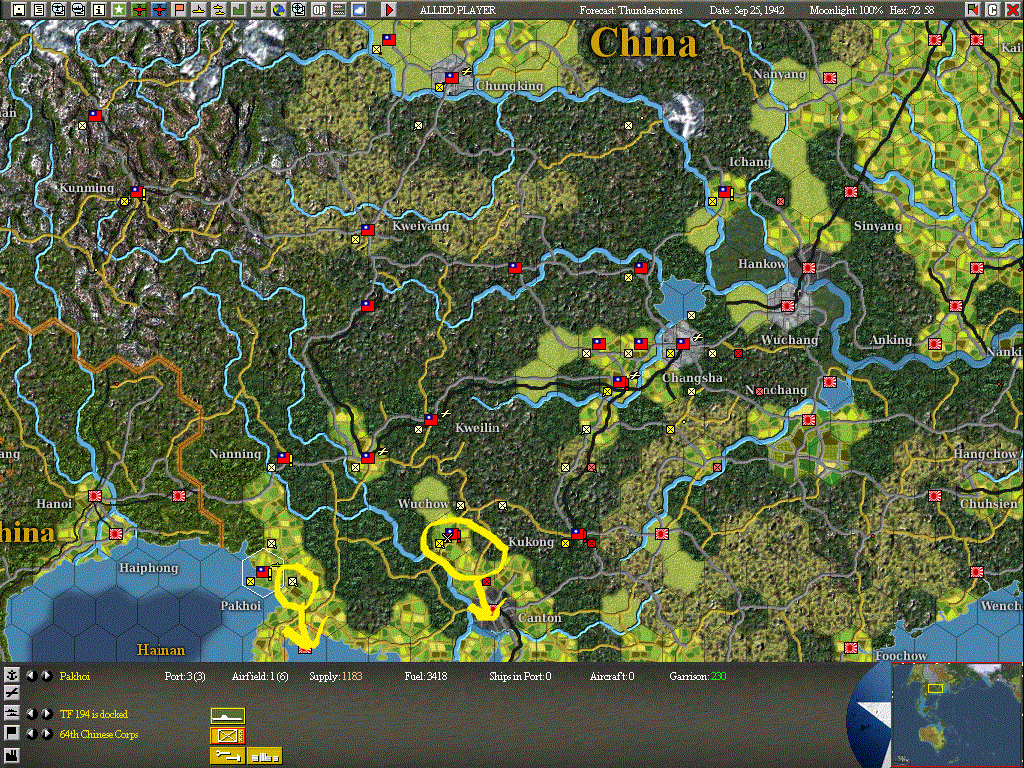Select the Chinese unit at Kukong
Image resolution: width=1024 pixels, height=768 pixels.
tap(578, 534)
